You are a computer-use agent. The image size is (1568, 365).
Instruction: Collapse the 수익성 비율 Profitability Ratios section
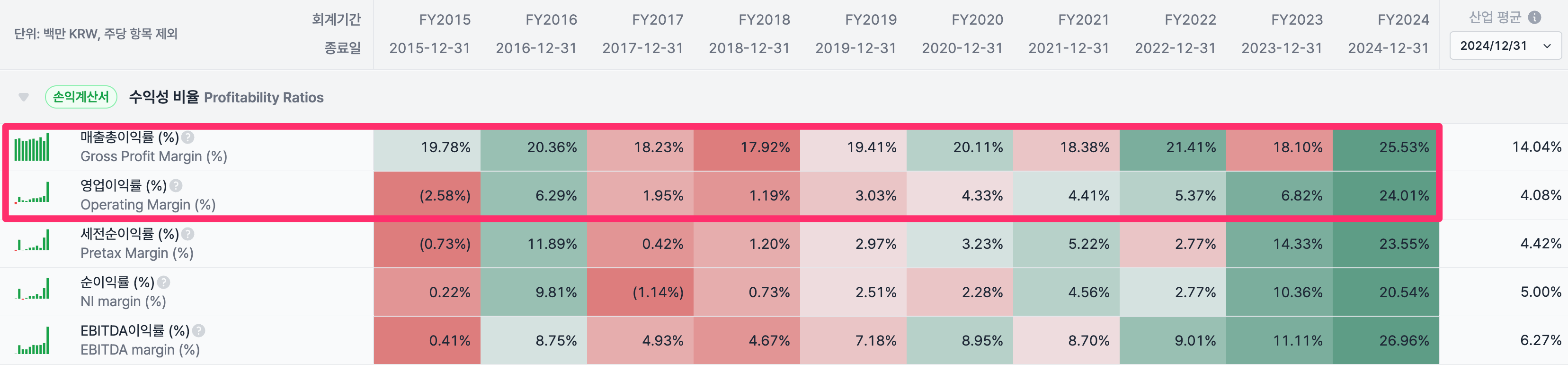(x=24, y=98)
